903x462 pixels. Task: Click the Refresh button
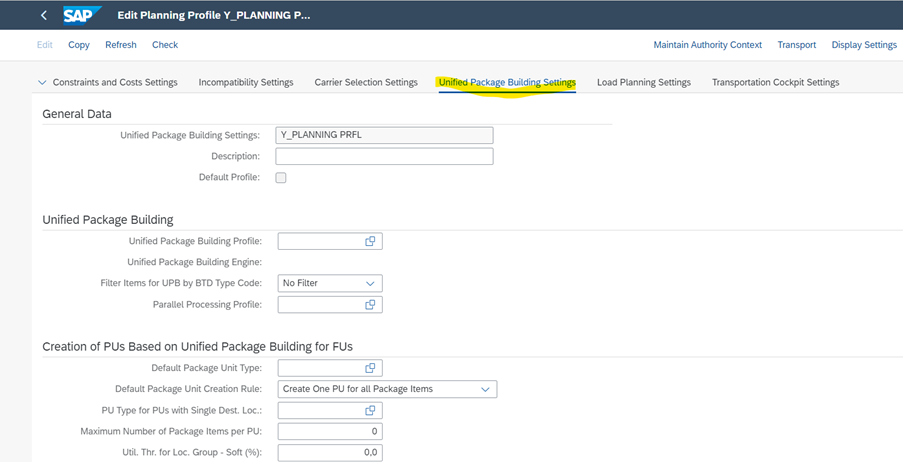[121, 45]
